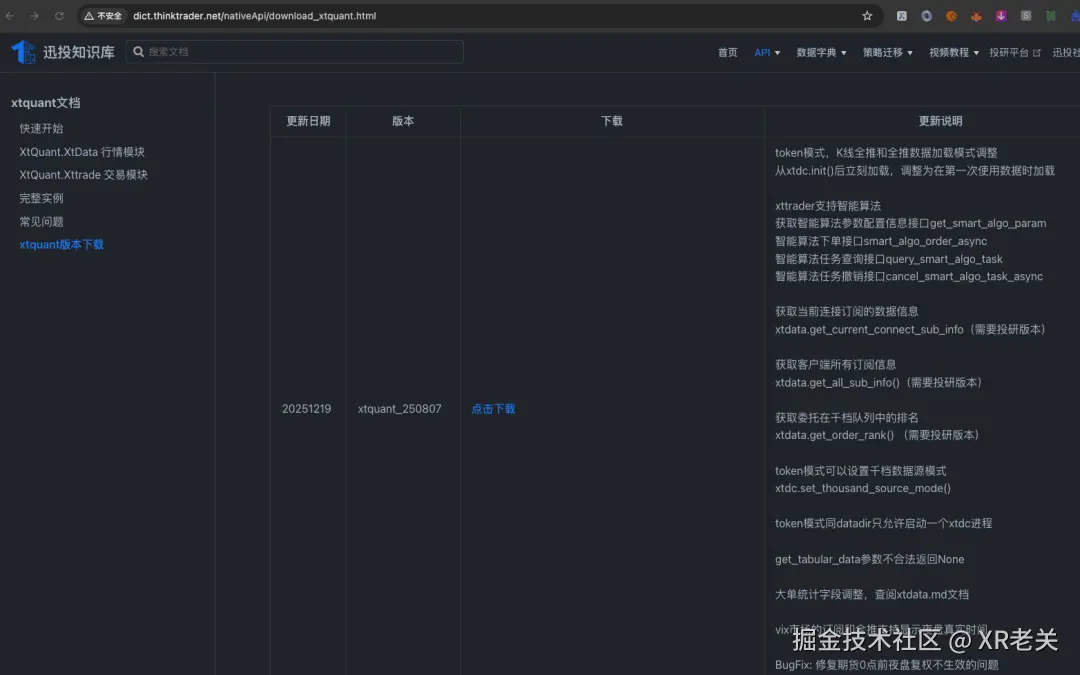Expand the API navigation dropdown
The width and height of the screenshot is (1080, 675).
click(767, 52)
